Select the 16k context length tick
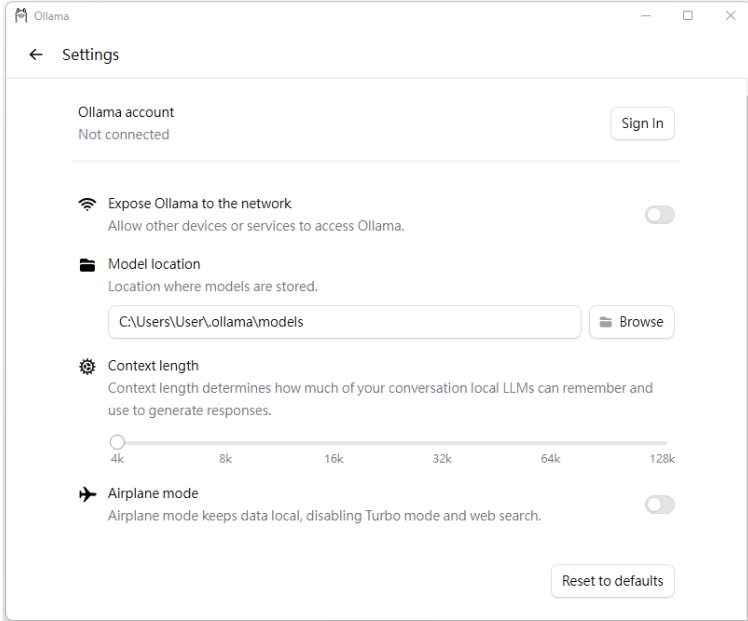This screenshot has width=748, height=621. [334, 442]
